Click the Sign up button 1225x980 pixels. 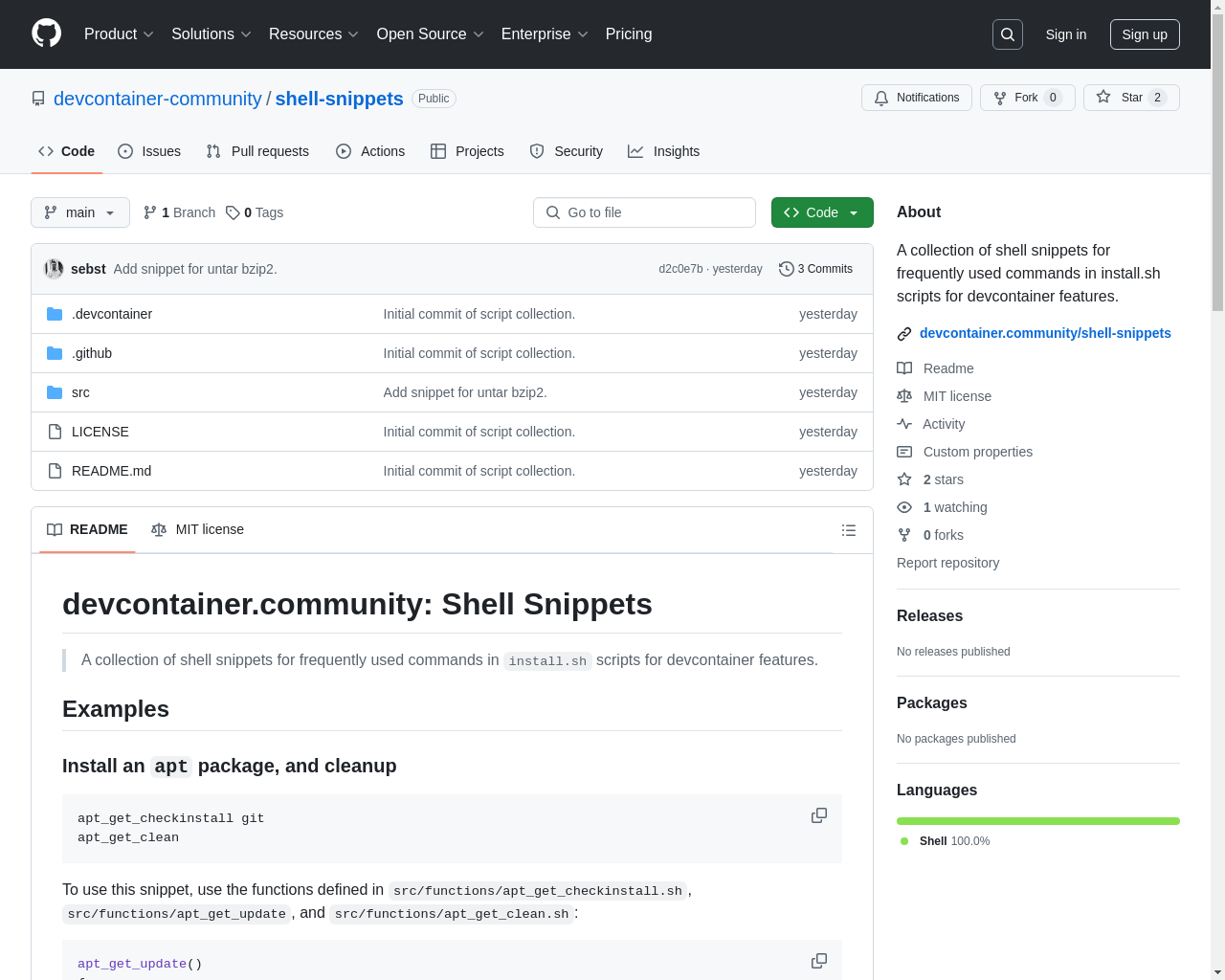pyautogui.click(x=1145, y=34)
